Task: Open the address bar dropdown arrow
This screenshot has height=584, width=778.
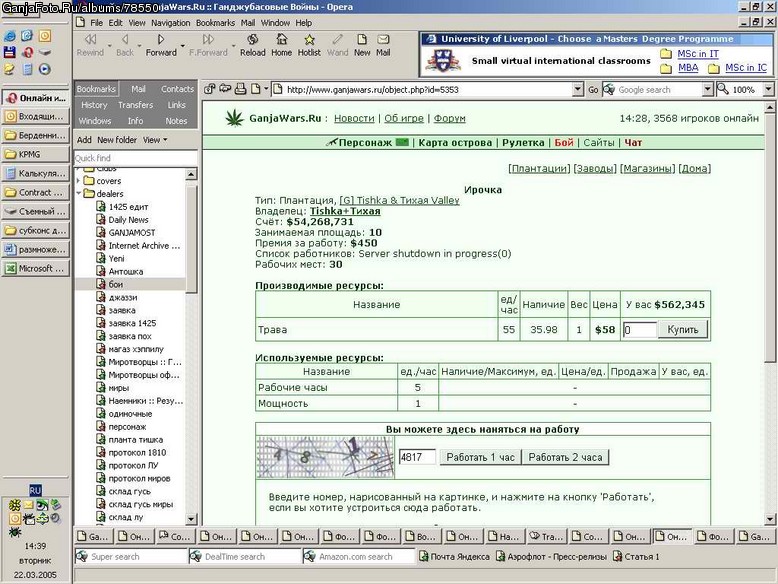Action: [x=578, y=89]
